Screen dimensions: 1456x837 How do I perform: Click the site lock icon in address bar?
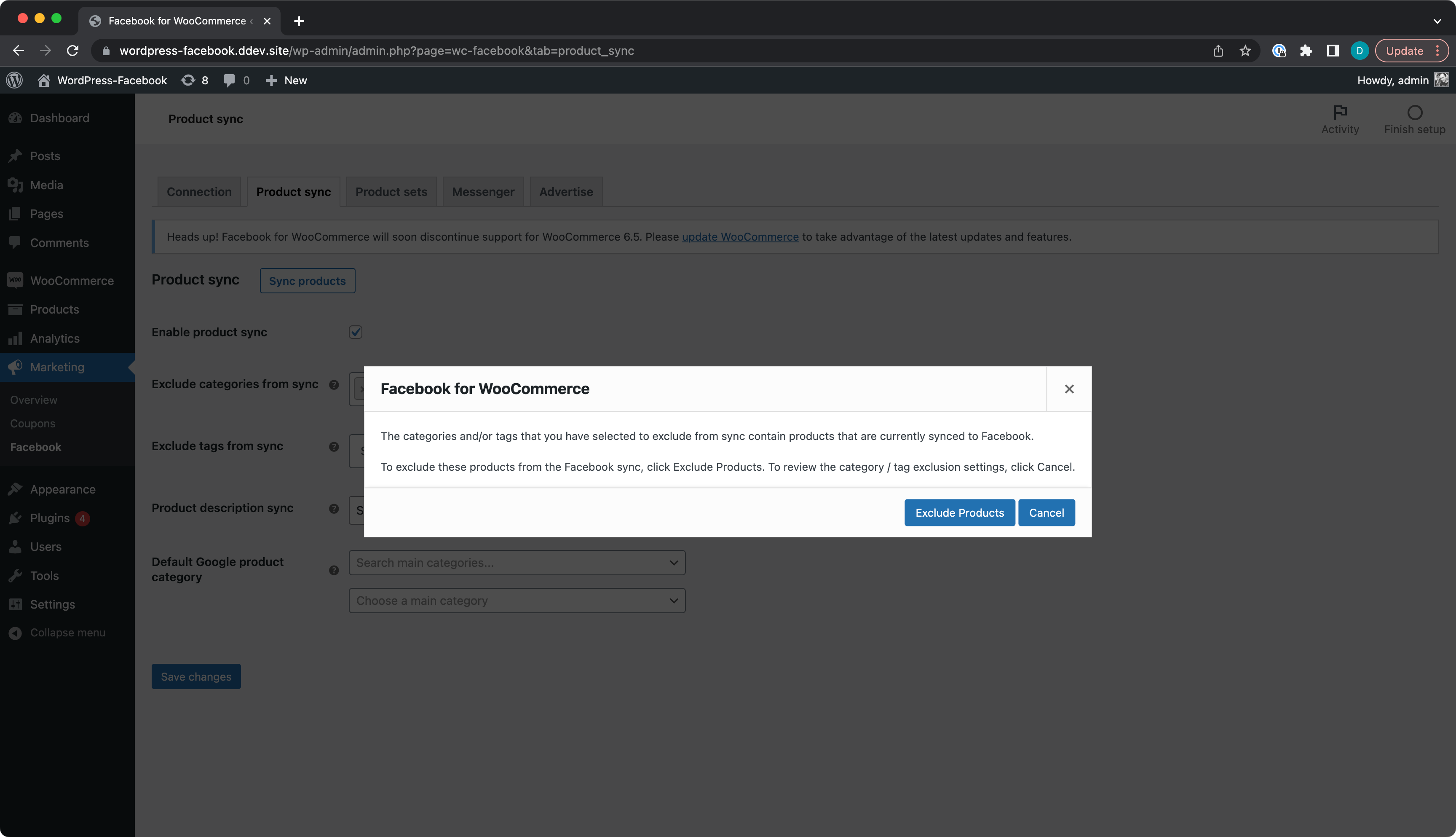coord(106,51)
